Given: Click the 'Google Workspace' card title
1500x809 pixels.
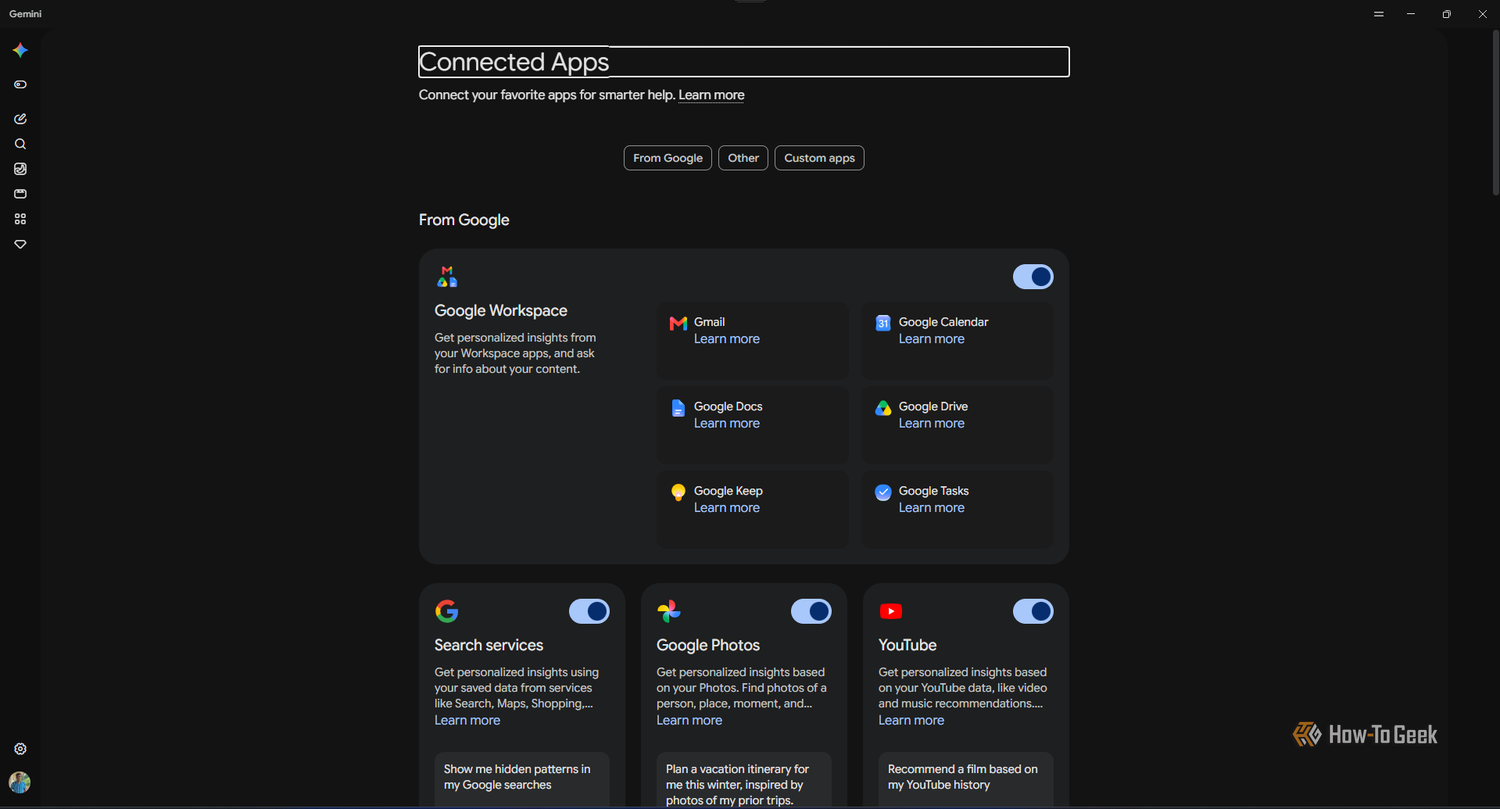Looking at the screenshot, I should coord(501,311).
